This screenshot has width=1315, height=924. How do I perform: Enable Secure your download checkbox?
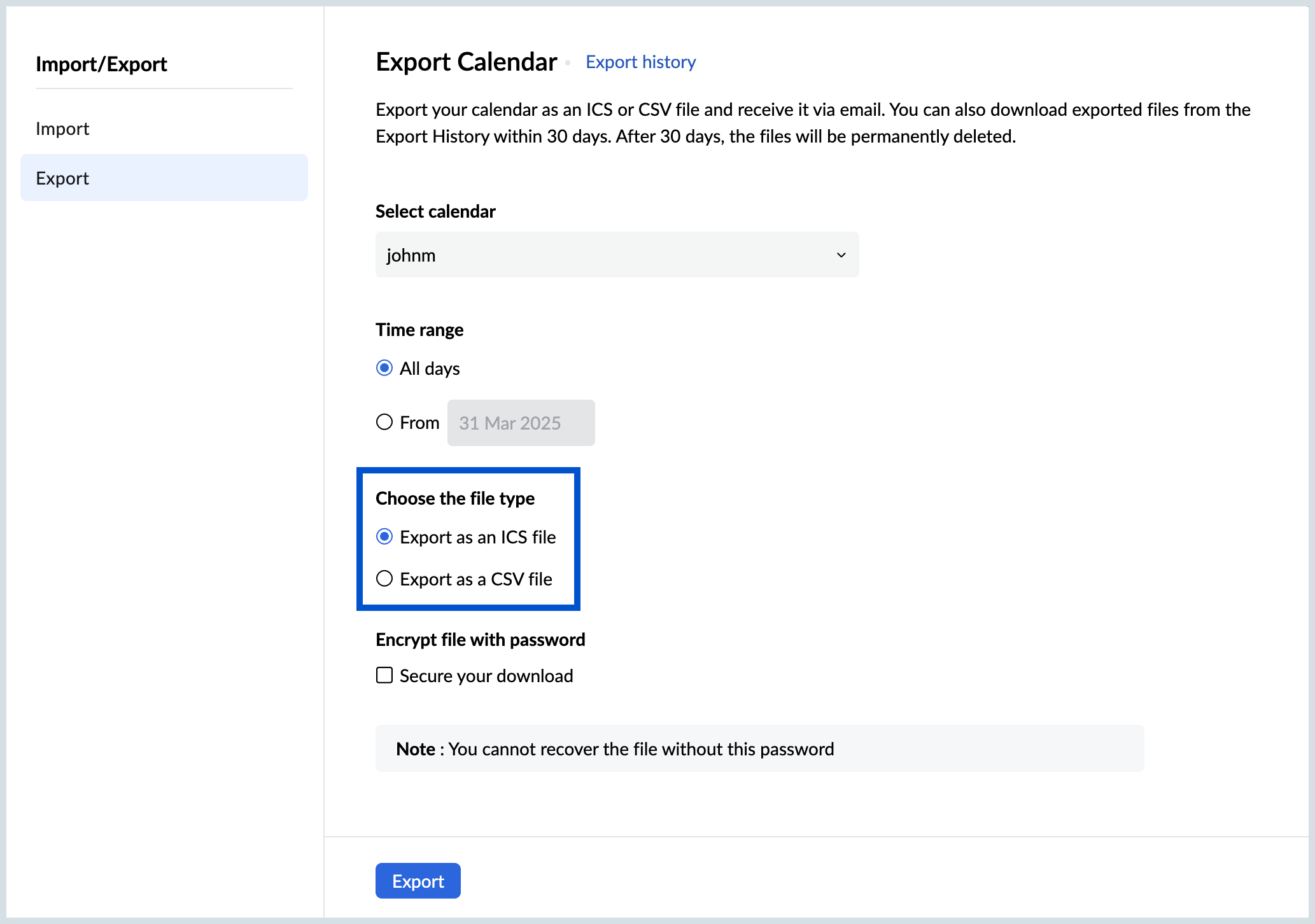pos(384,675)
